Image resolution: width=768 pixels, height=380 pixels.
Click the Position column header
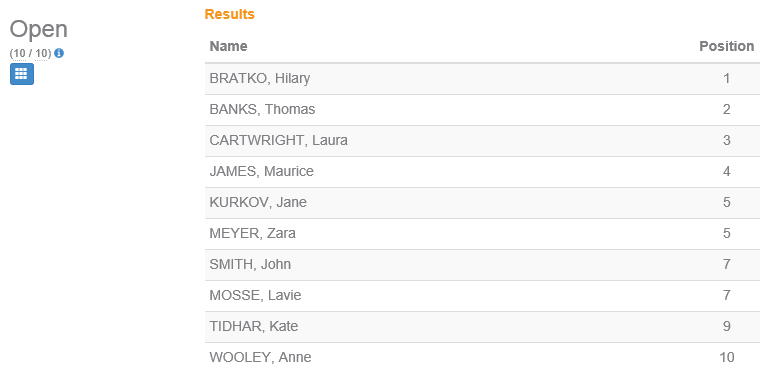coord(726,46)
